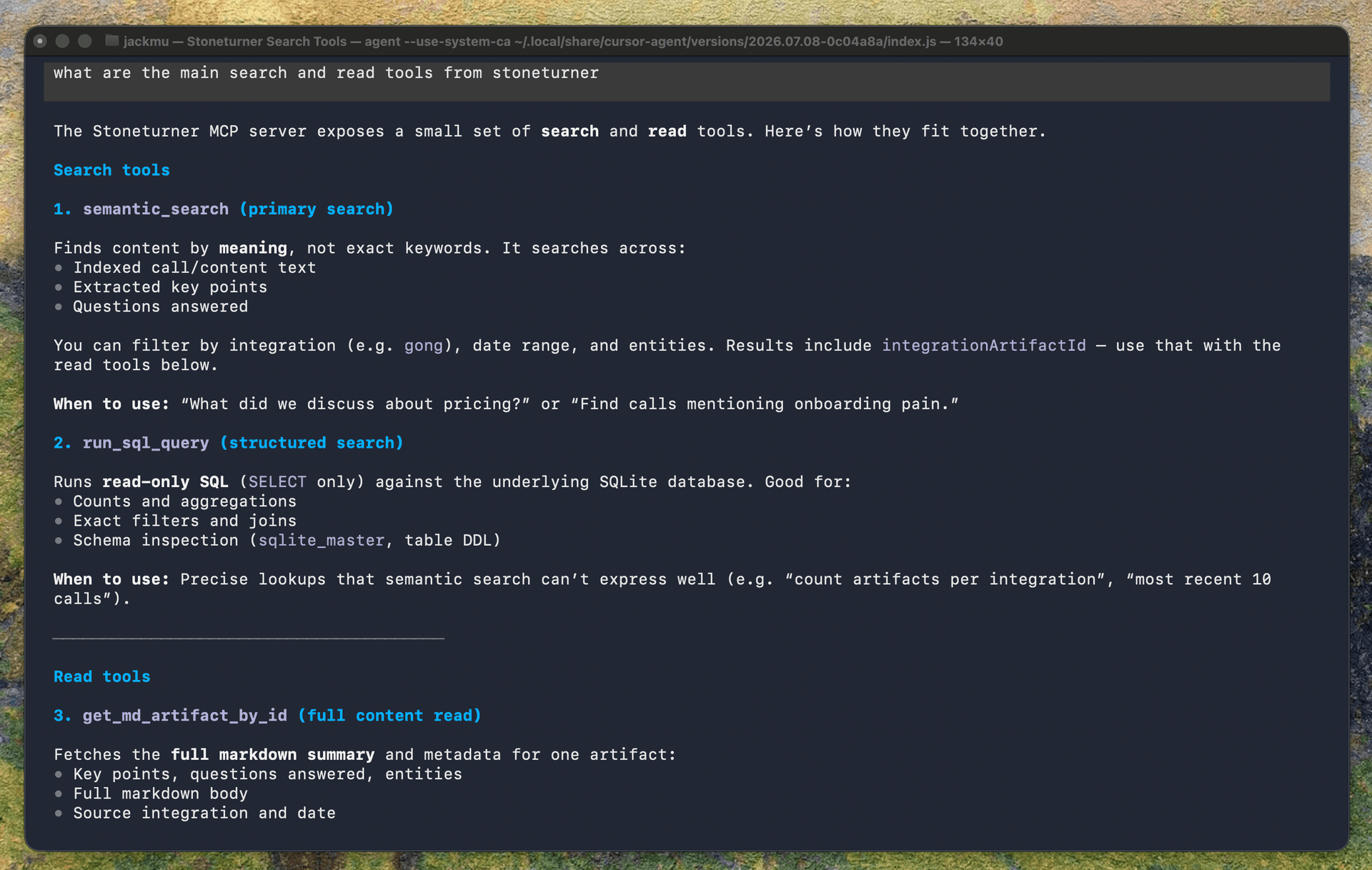
Task: Minimize the terminal window
Action: click(63, 41)
